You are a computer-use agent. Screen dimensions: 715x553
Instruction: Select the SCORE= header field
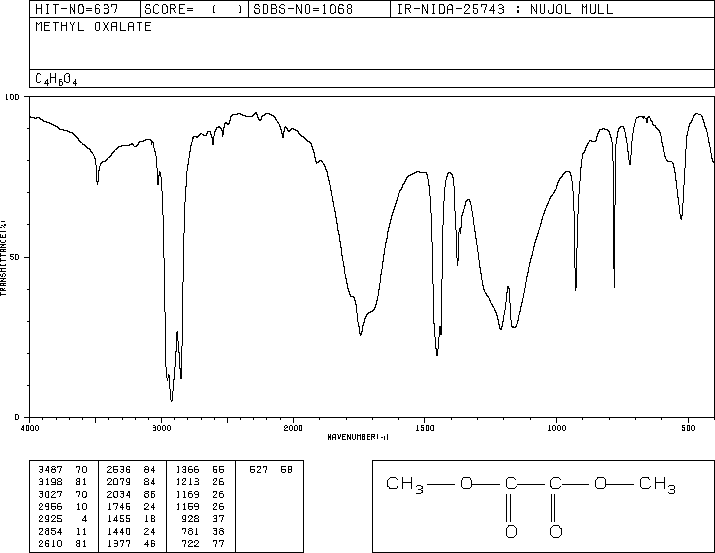pos(194,9)
